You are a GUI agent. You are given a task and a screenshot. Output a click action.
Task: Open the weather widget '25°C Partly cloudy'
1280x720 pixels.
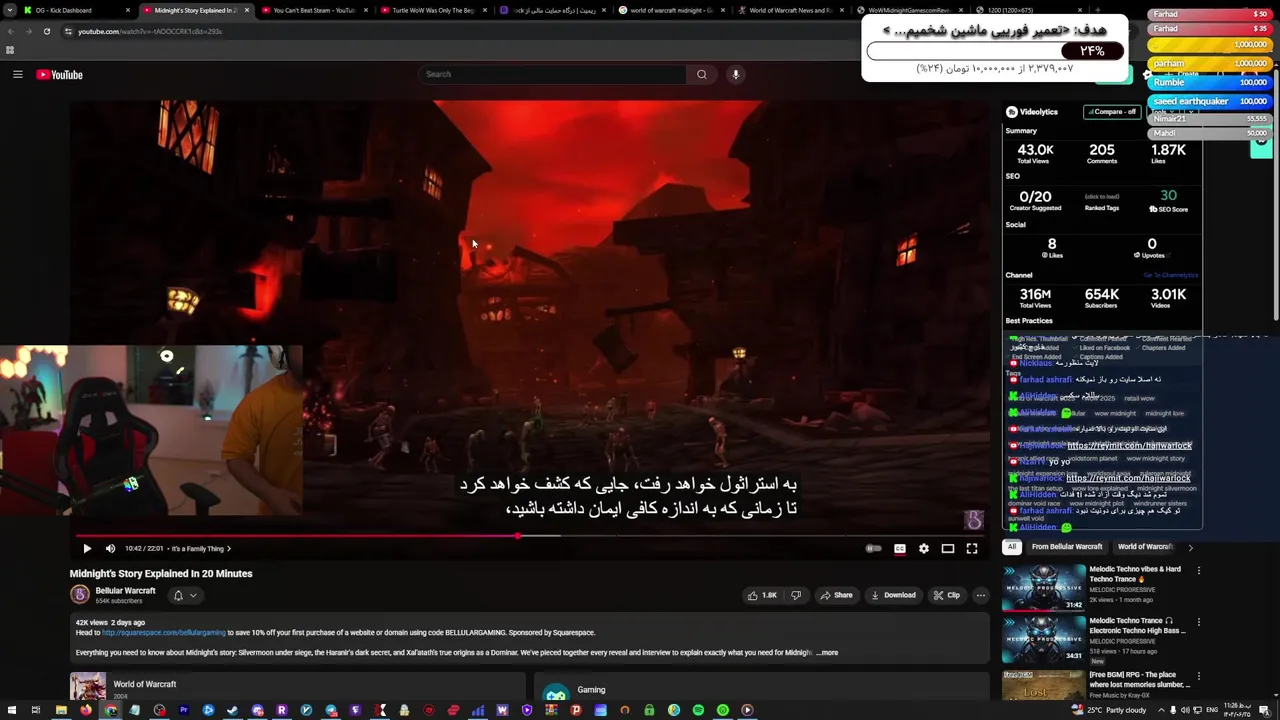1108,710
